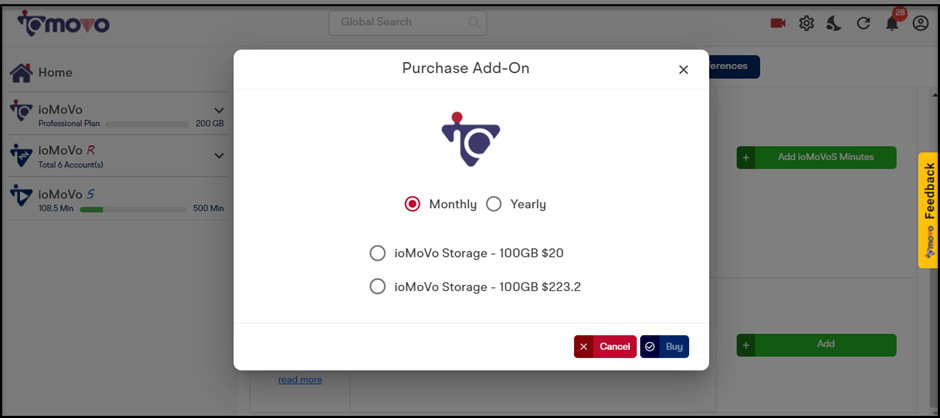Open the yellow Feedback tab
This screenshot has height=418, width=940.
pyautogui.click(x=928, y=210)
